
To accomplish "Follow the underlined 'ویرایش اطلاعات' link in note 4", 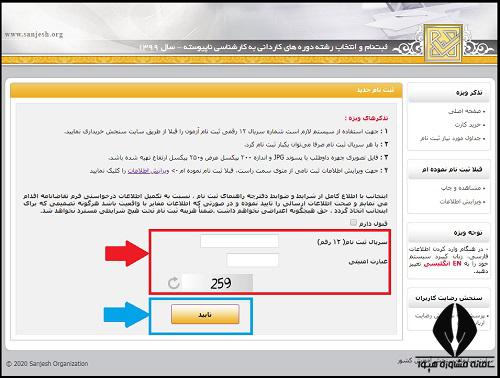I will tap(148, 171).
